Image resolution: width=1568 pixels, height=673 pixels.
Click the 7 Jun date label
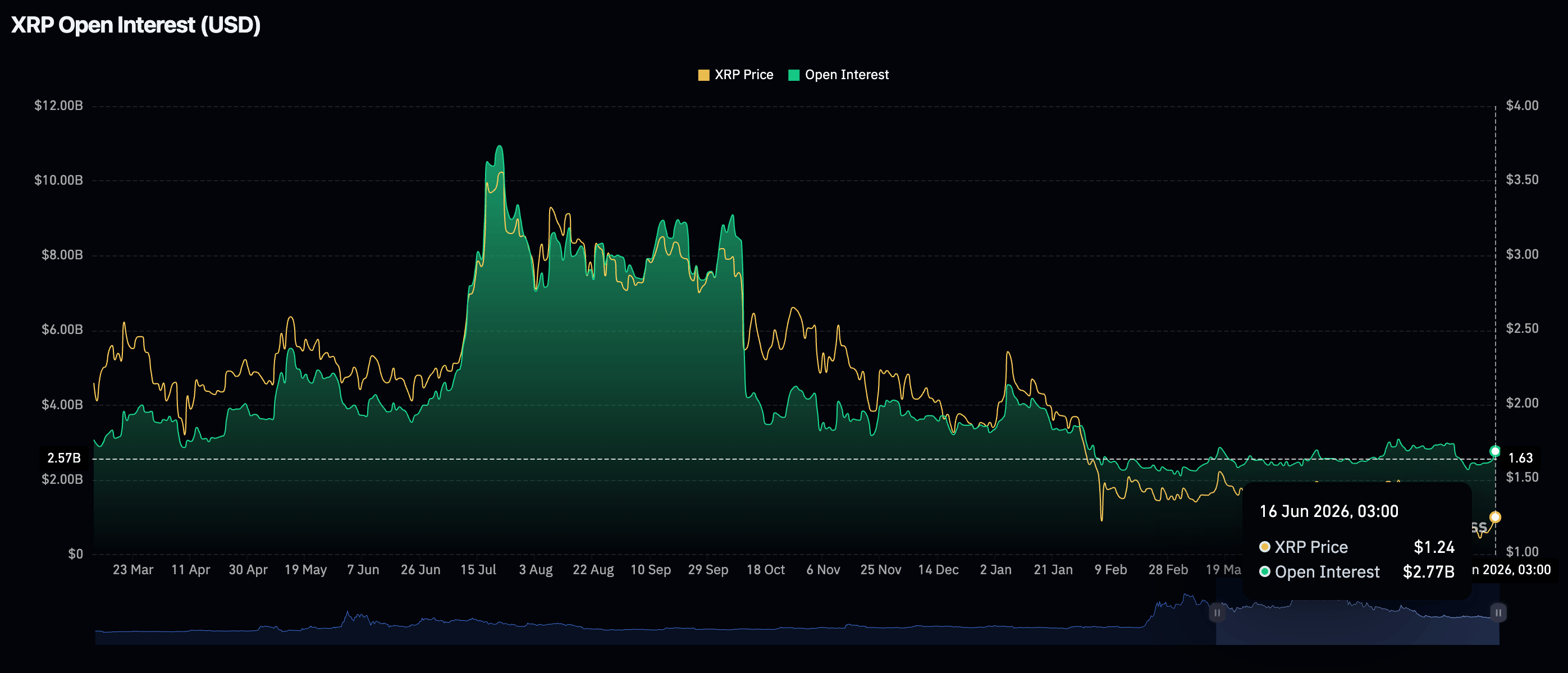(x=363, y=570)
